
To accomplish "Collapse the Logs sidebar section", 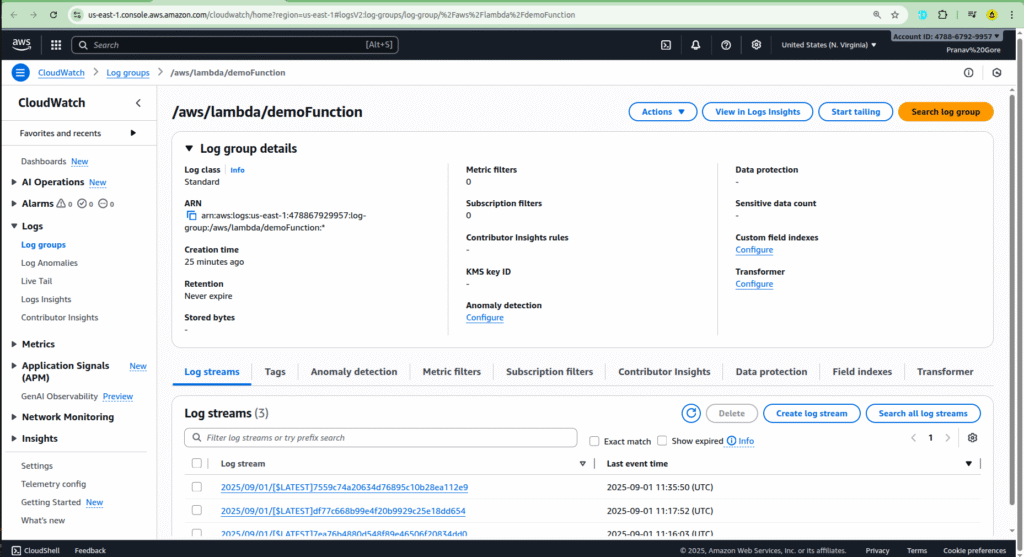I will [x=14, y=226].
